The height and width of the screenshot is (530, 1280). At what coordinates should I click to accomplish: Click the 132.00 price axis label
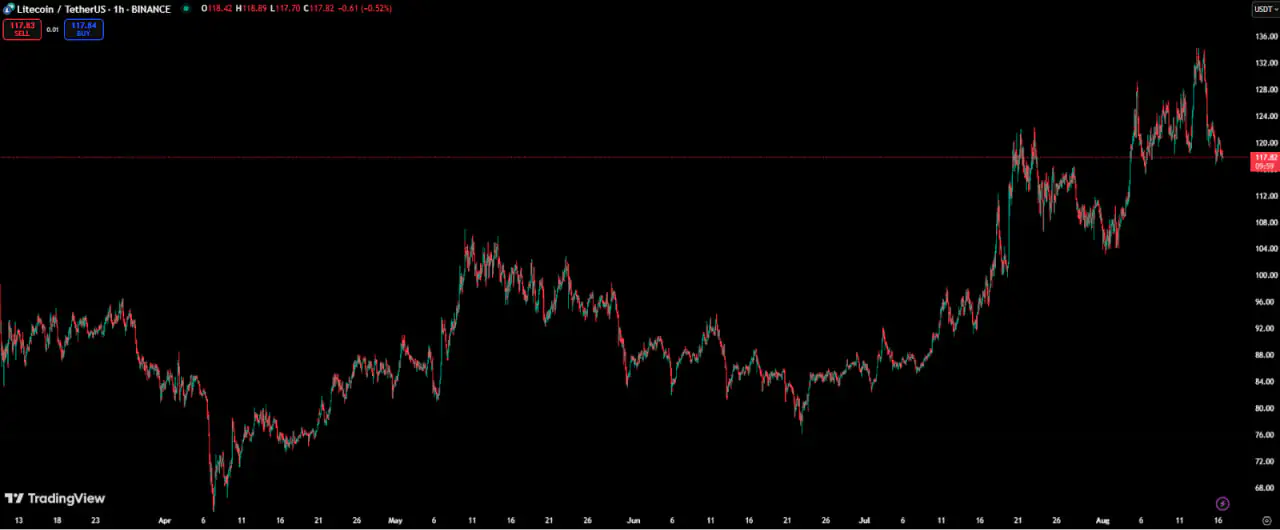tap(1266, 62)
